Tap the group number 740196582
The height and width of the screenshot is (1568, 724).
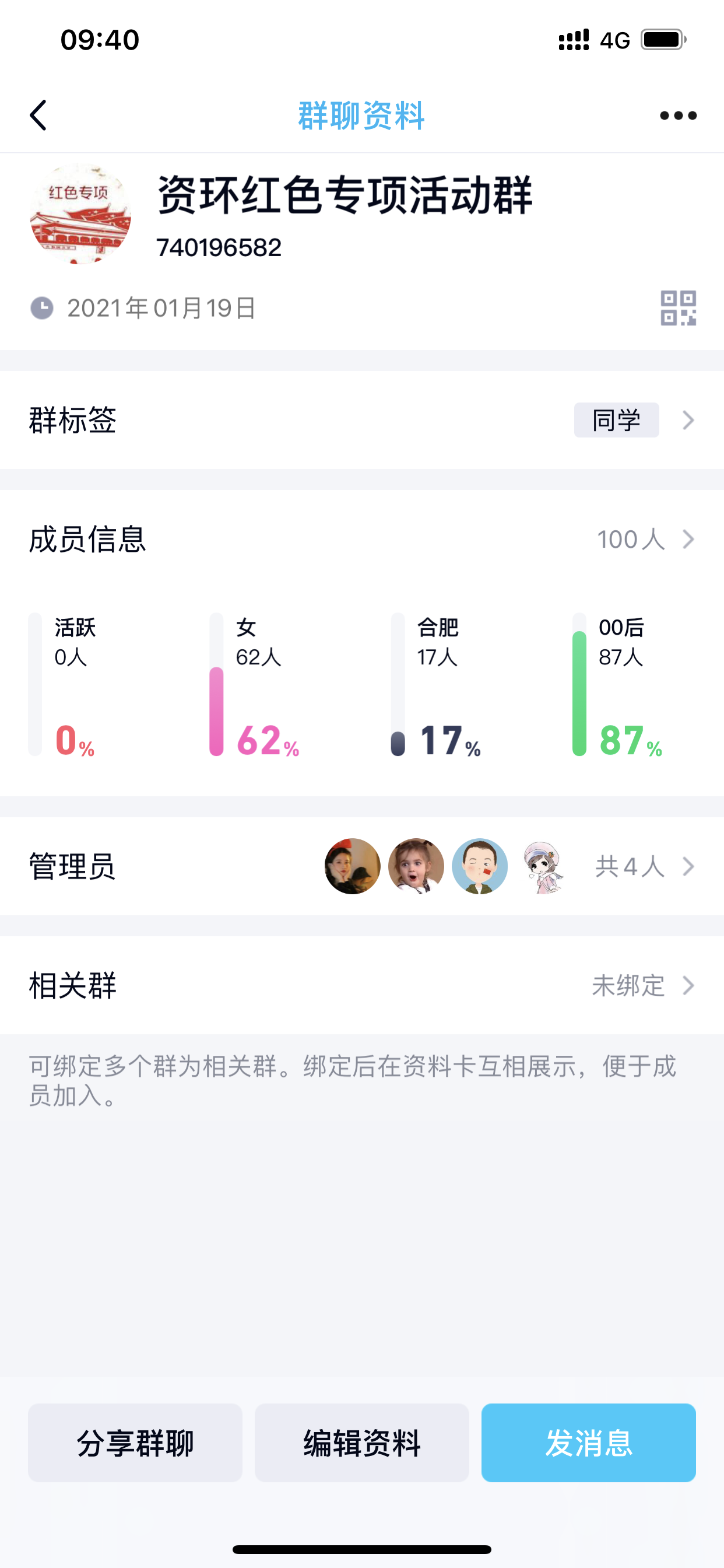[x=219, y=248]
